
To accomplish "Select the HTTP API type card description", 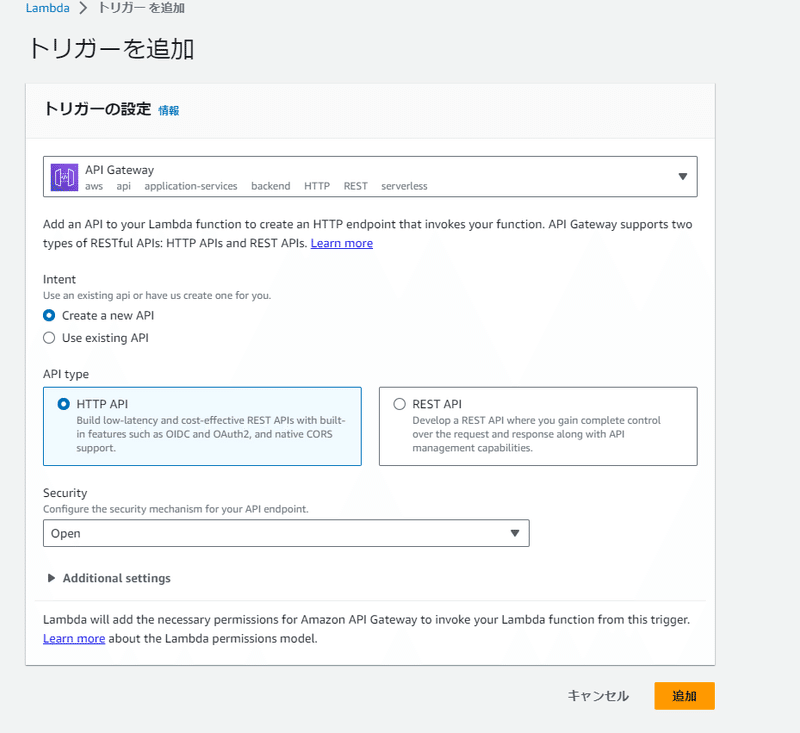I will click(211, 434).
